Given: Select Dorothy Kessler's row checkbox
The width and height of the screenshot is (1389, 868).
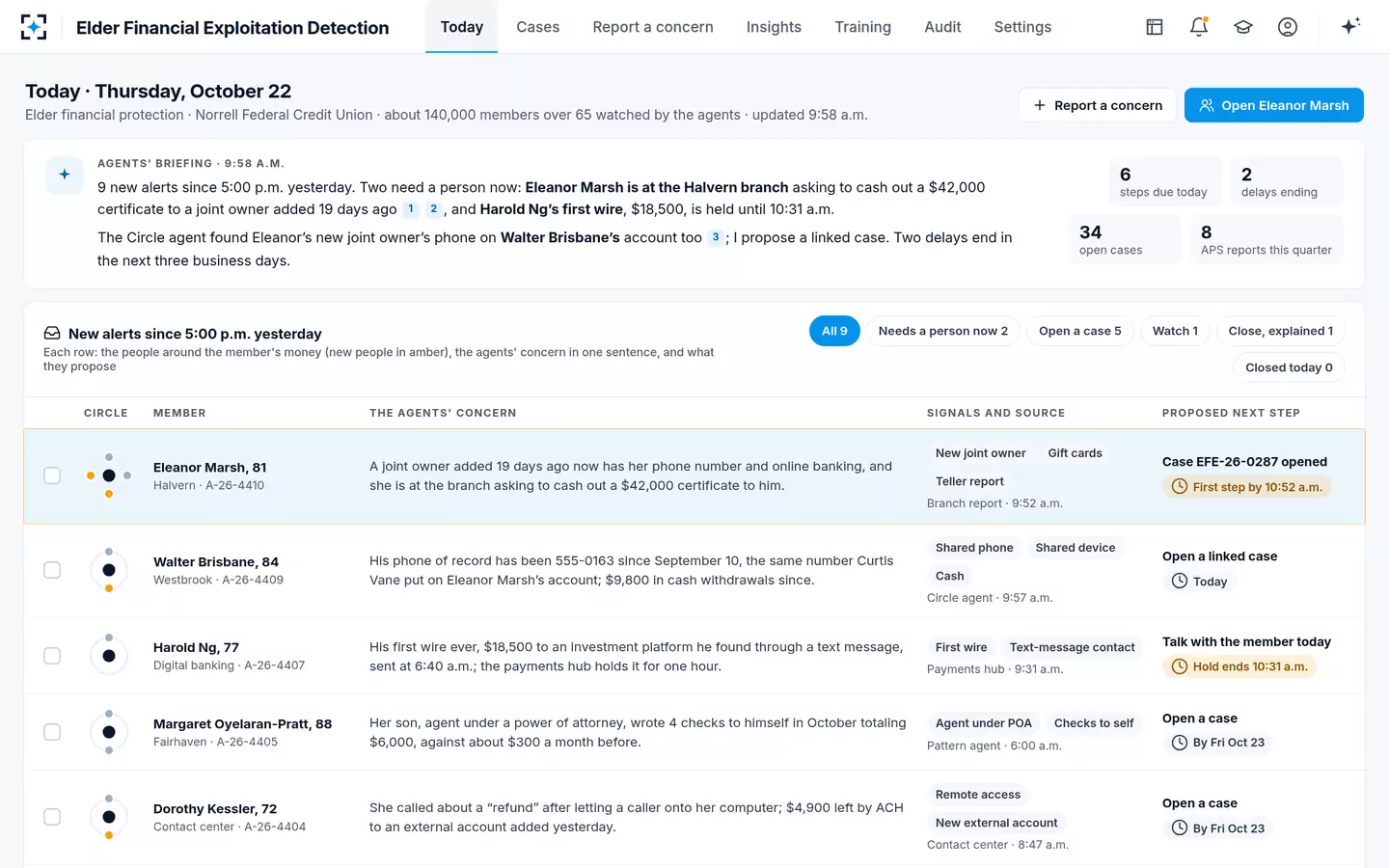Looking at the screenshot, I should (52, 817).
